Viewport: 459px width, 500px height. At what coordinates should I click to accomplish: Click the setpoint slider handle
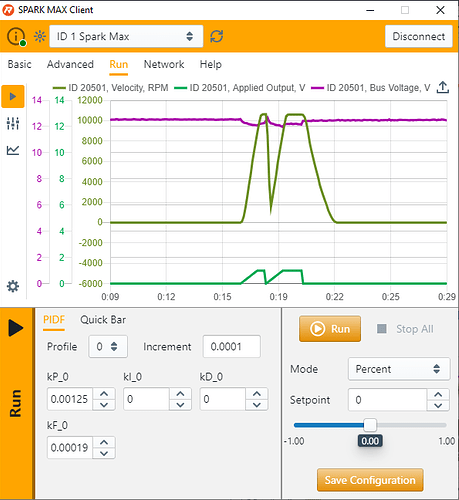(370, 425)
